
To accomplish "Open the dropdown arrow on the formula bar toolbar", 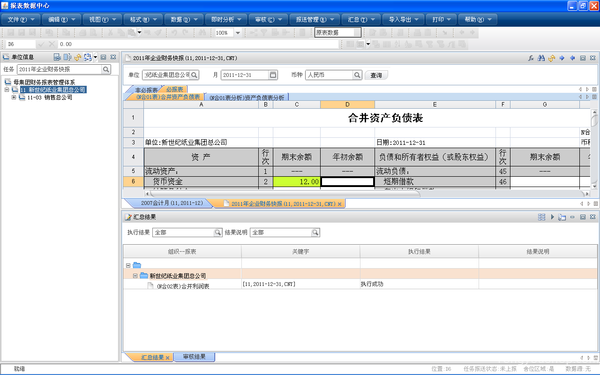I will tap(368, 44).
